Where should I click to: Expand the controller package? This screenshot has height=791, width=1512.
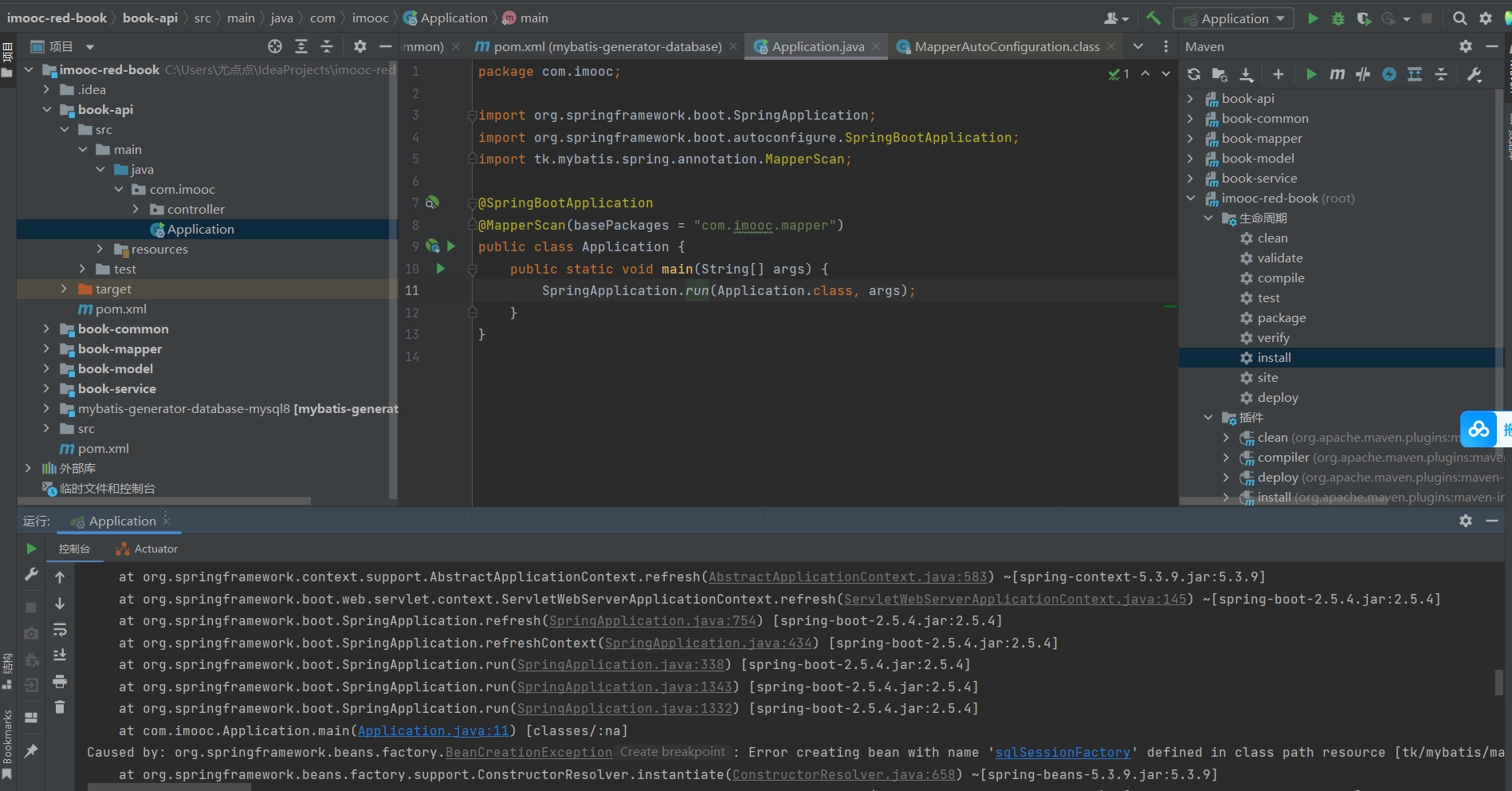135,209
